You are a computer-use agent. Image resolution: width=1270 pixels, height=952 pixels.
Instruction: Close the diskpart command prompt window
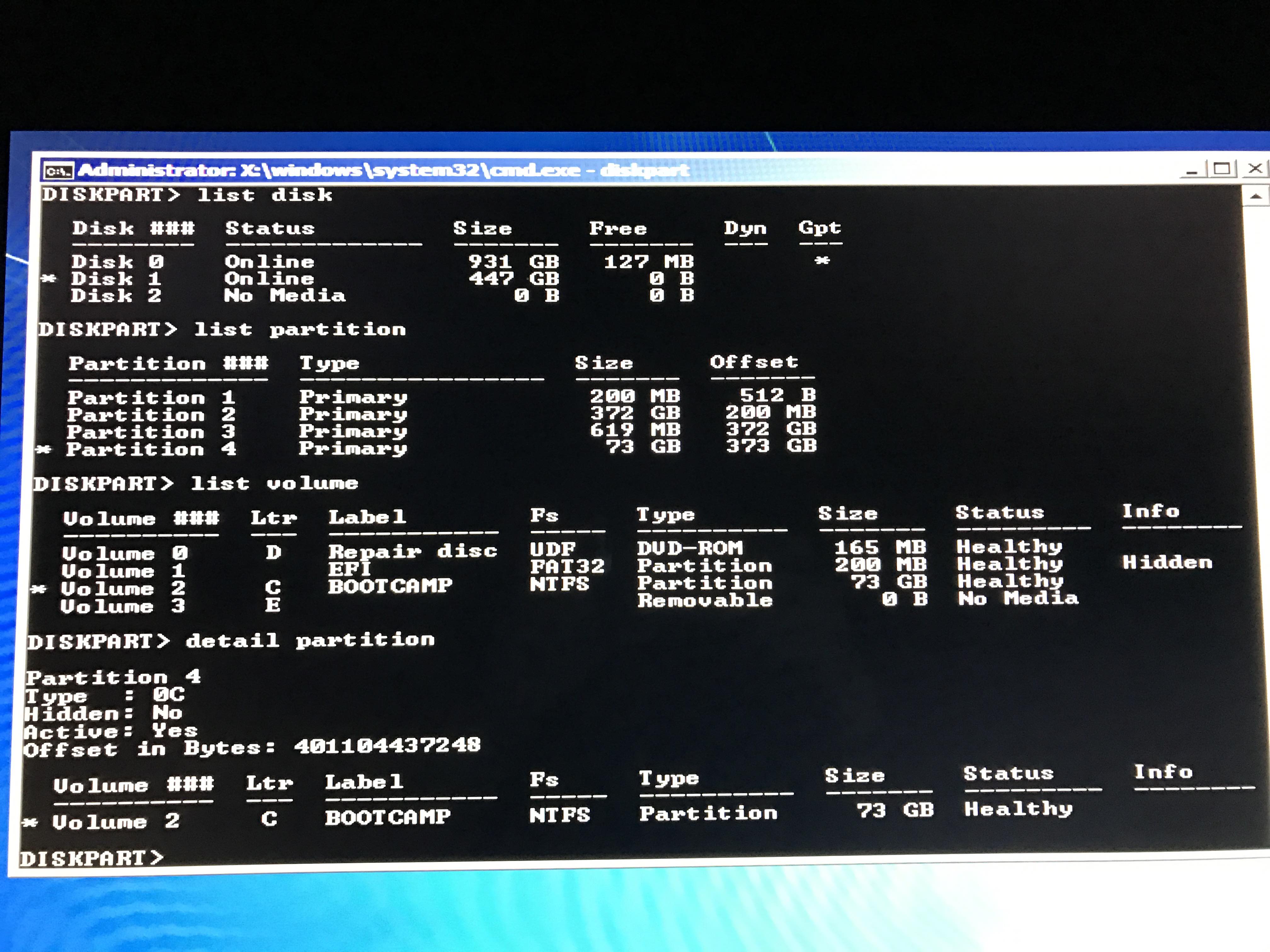[1255, 168]
